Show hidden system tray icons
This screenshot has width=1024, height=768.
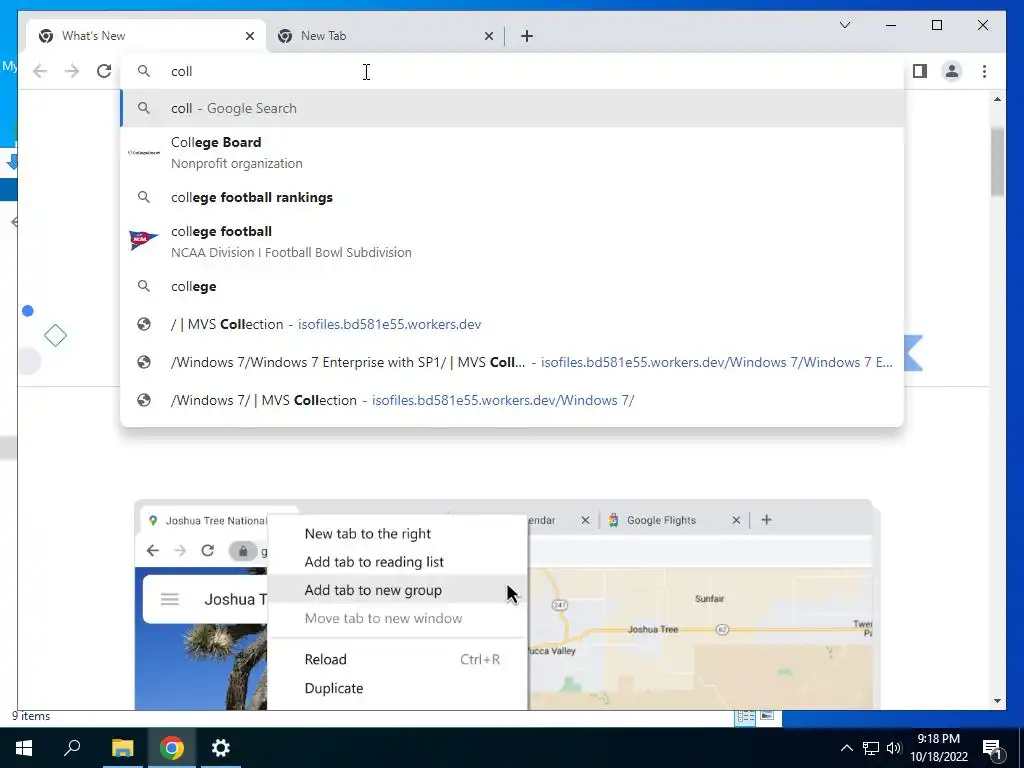pos(846,748)
